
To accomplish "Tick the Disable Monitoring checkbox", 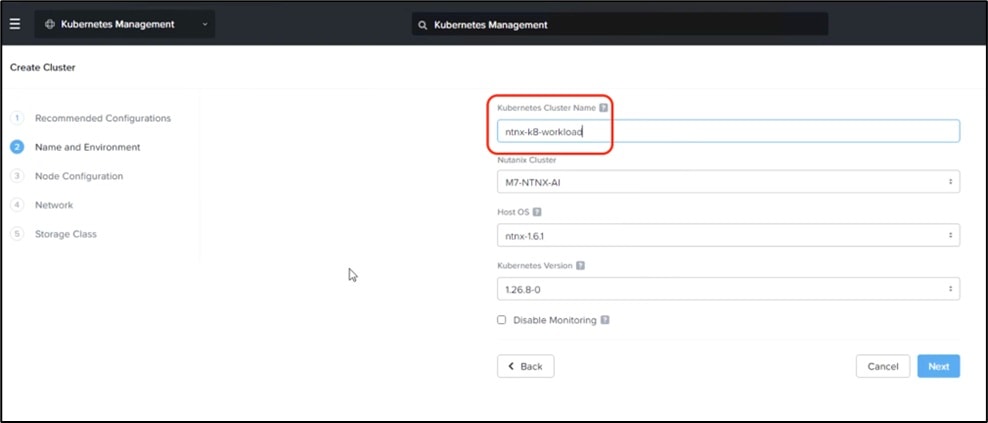I will point(502,320).
